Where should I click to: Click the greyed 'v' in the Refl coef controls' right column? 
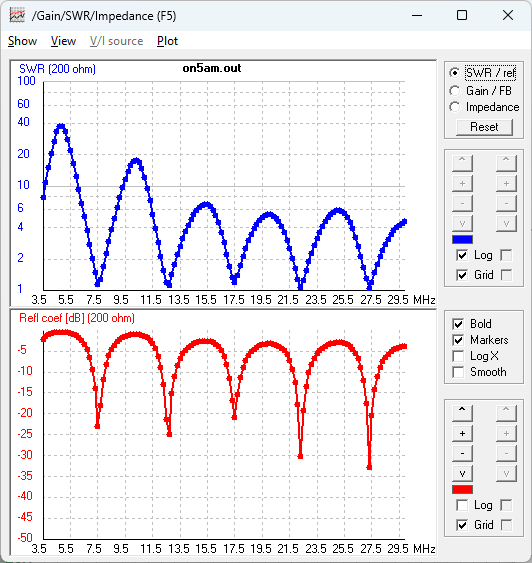[x=506, y=474]
